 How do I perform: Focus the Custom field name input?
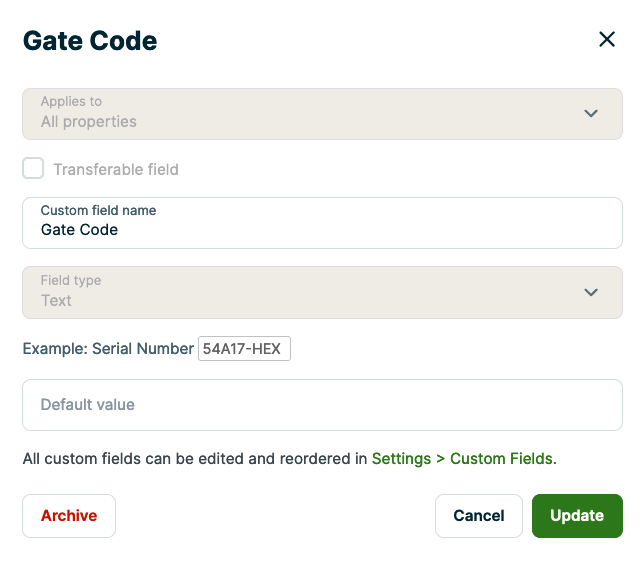(x=322, y=230)
